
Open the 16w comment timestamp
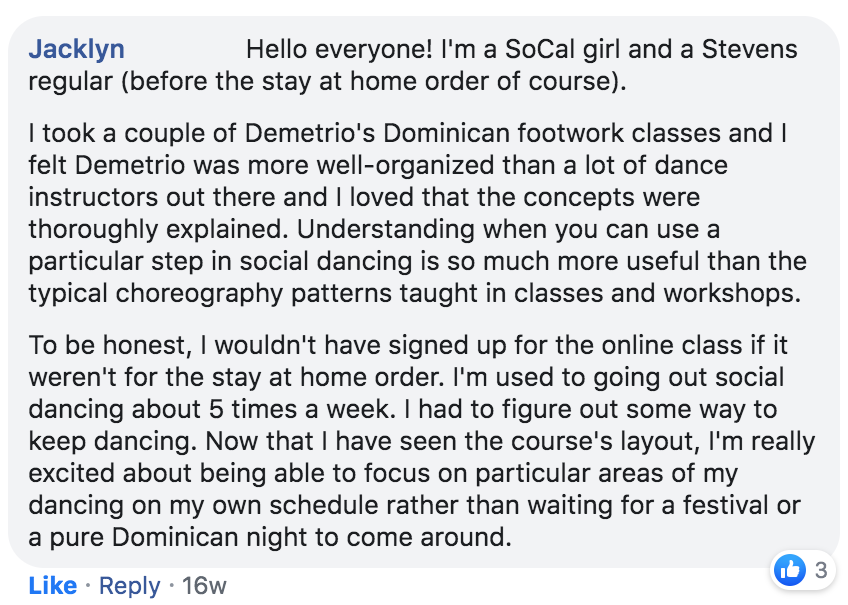click(205, 585)
